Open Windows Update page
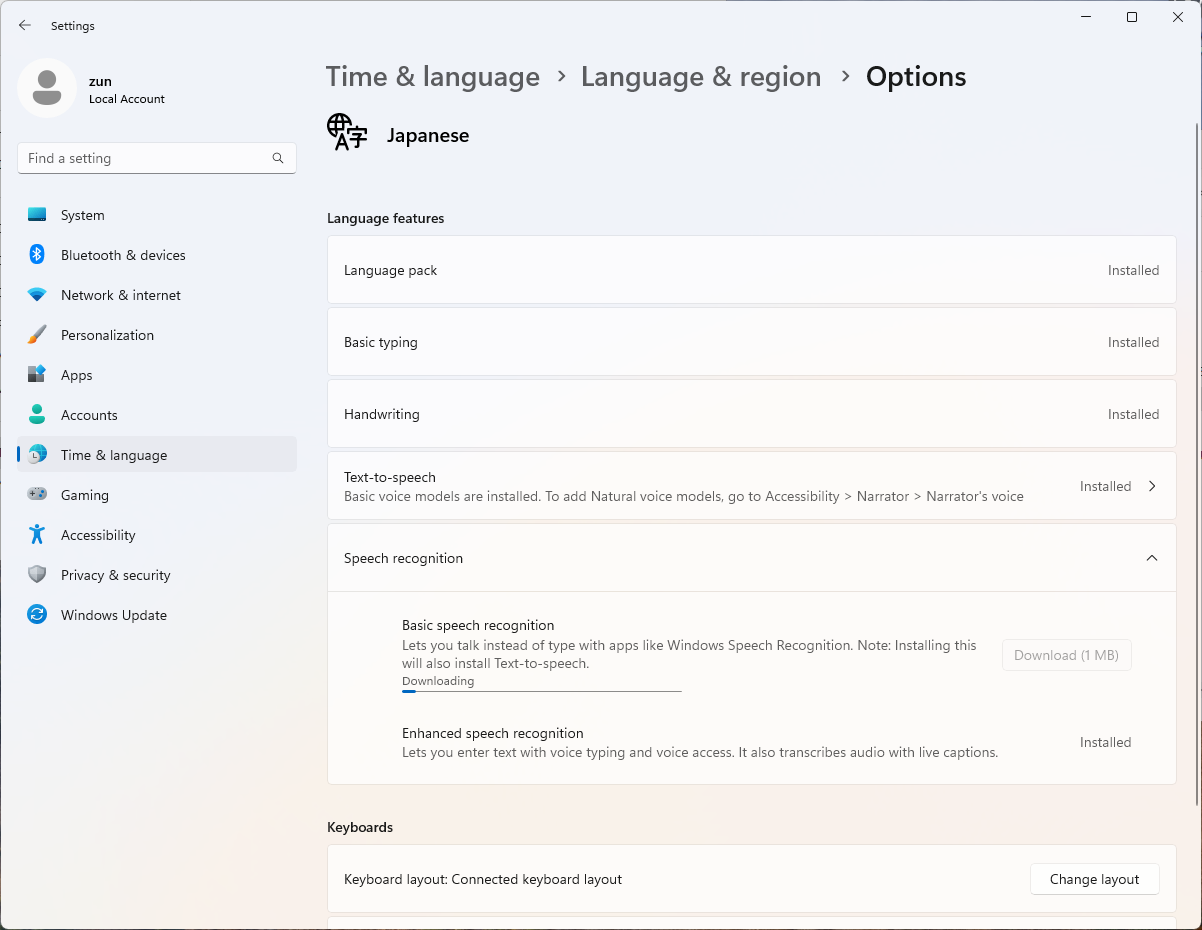 [x=157, y=615]
